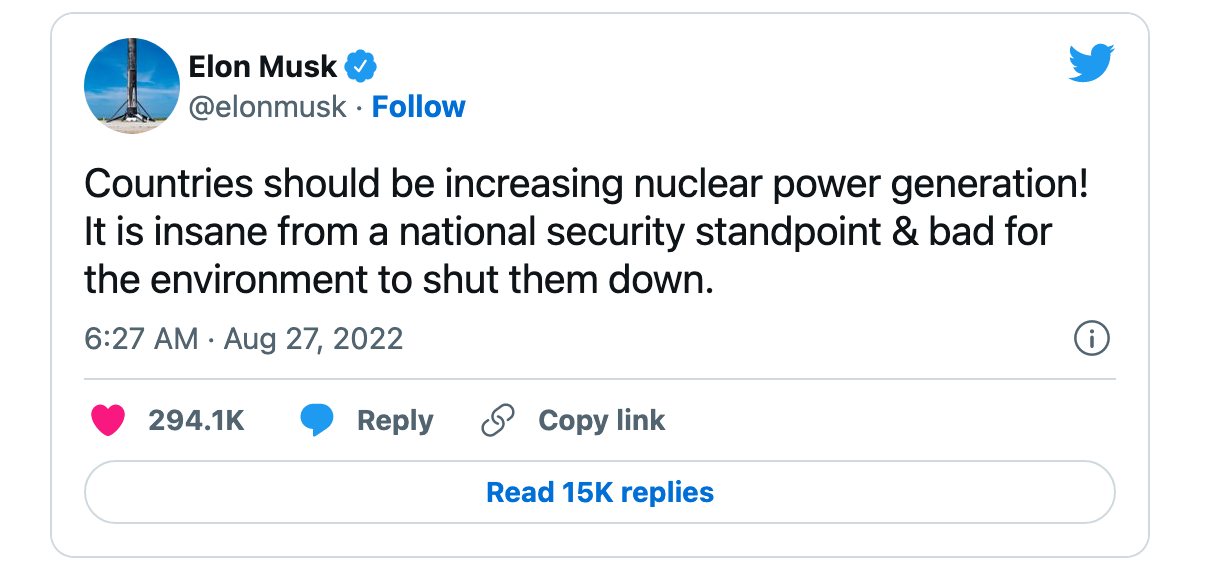Click the chain link icon
The width and height of the screenshot is (1212, 576).
pos(497,421)
